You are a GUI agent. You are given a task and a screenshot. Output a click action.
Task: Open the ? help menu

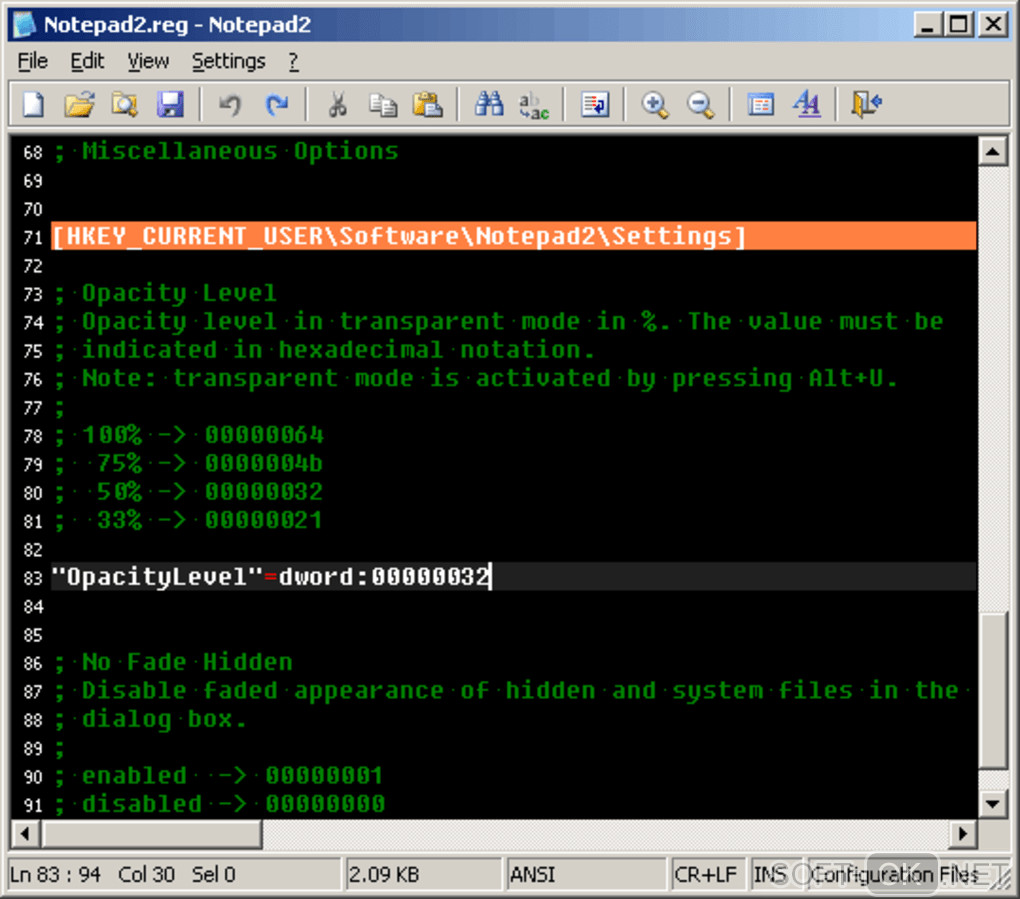[293, 61]
